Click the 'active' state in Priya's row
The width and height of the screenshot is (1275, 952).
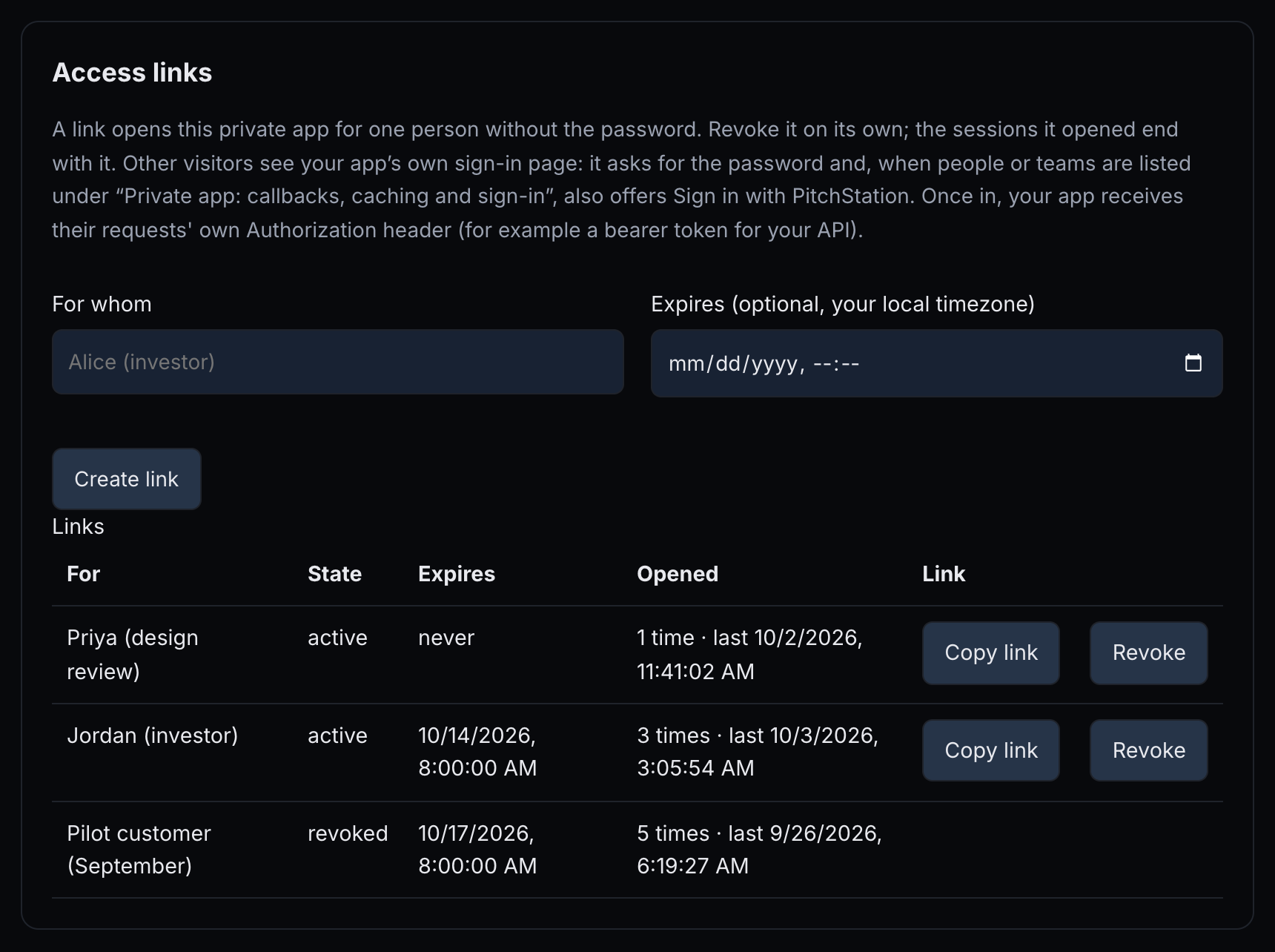[x=337, y=638]
